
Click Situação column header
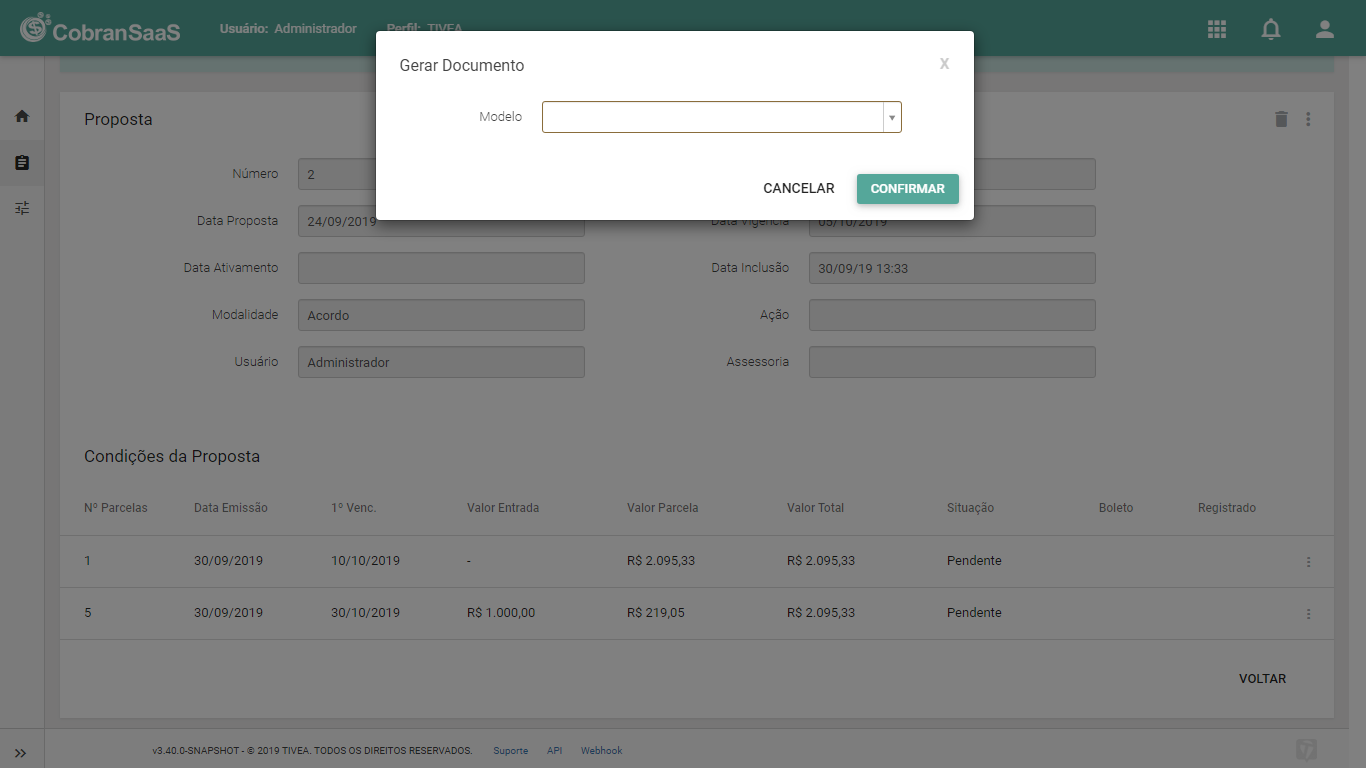[970, 508]
